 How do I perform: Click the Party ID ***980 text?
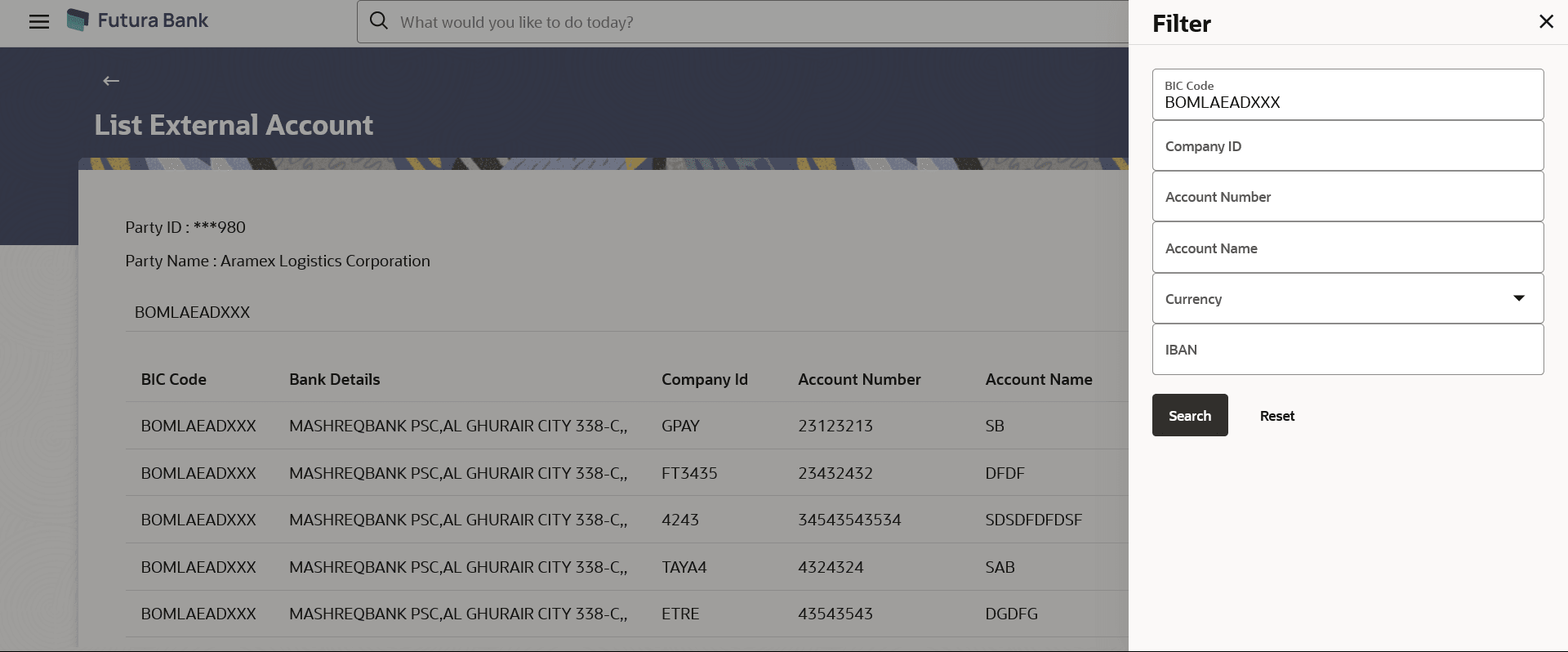tap(185, 227)
